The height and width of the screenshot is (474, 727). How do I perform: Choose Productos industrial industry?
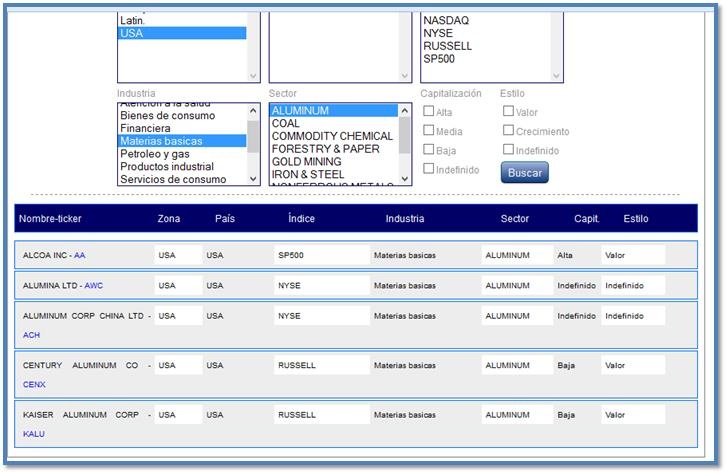(182, 167)
